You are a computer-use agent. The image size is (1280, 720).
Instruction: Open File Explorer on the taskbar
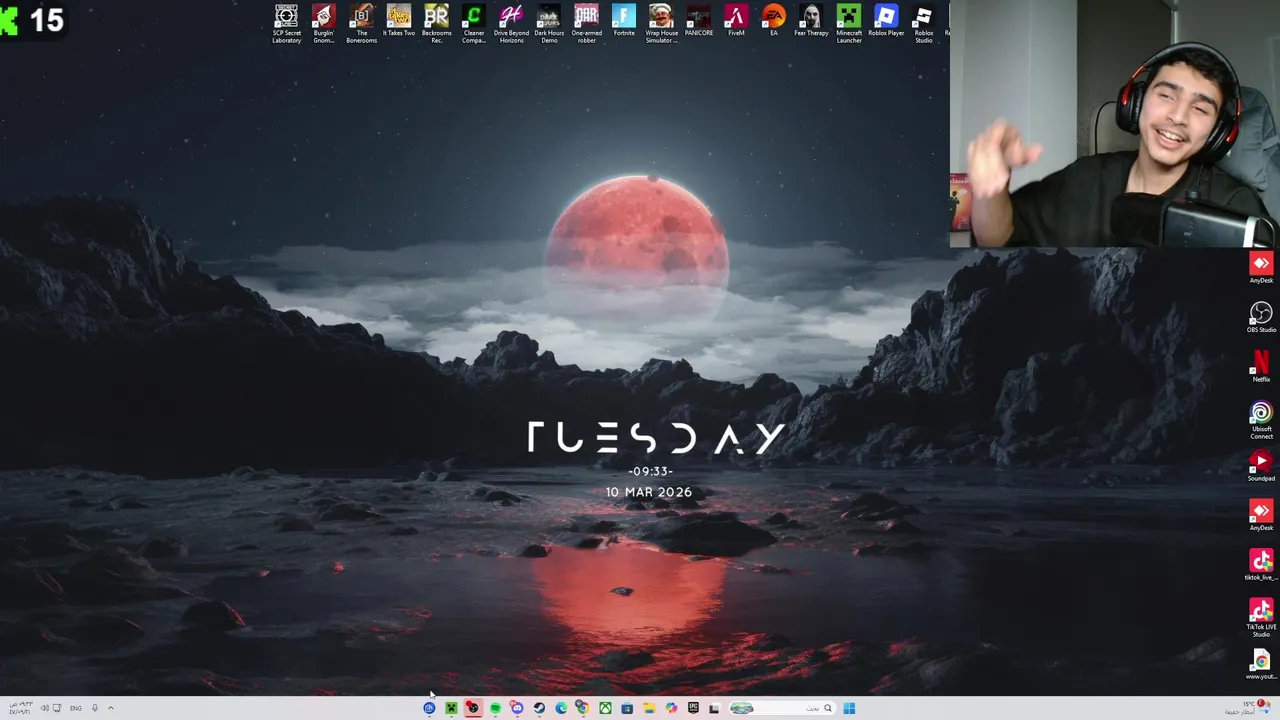click(649, 708)
